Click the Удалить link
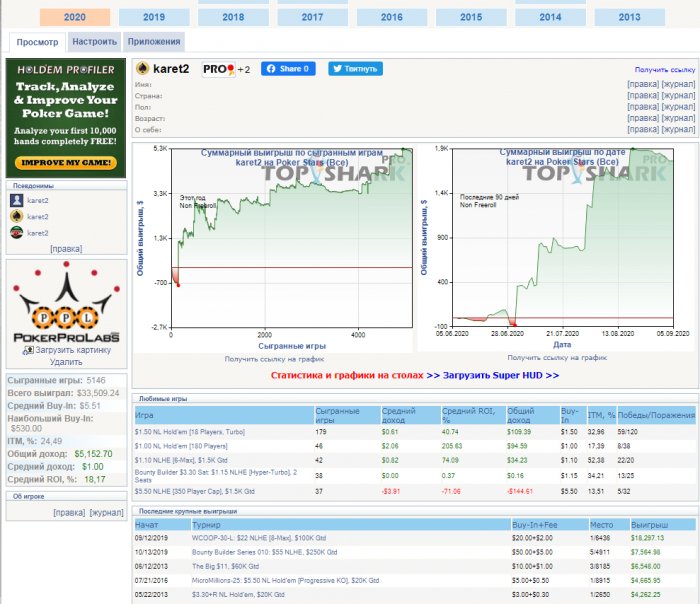Screen dimensions: 700x604 click(66, 362)
